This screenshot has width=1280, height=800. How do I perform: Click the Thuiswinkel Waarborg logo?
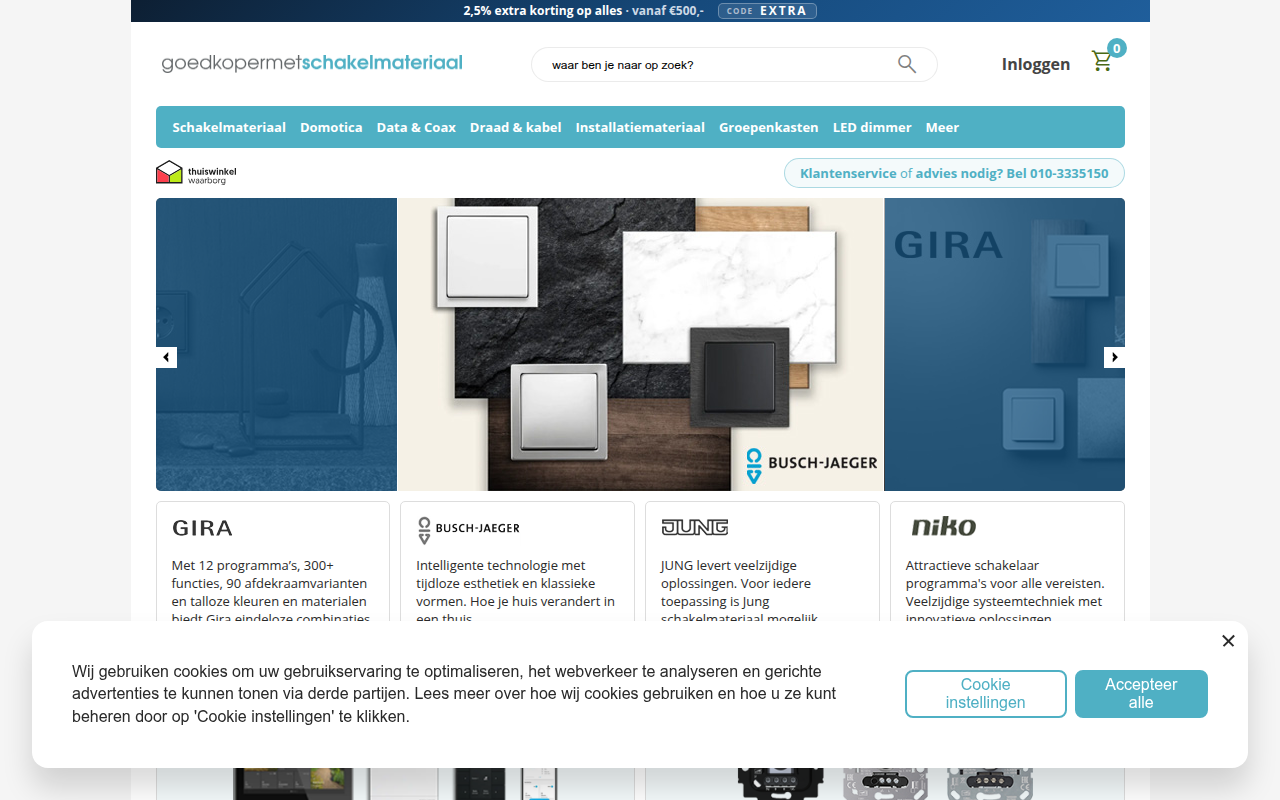point(196,173)
